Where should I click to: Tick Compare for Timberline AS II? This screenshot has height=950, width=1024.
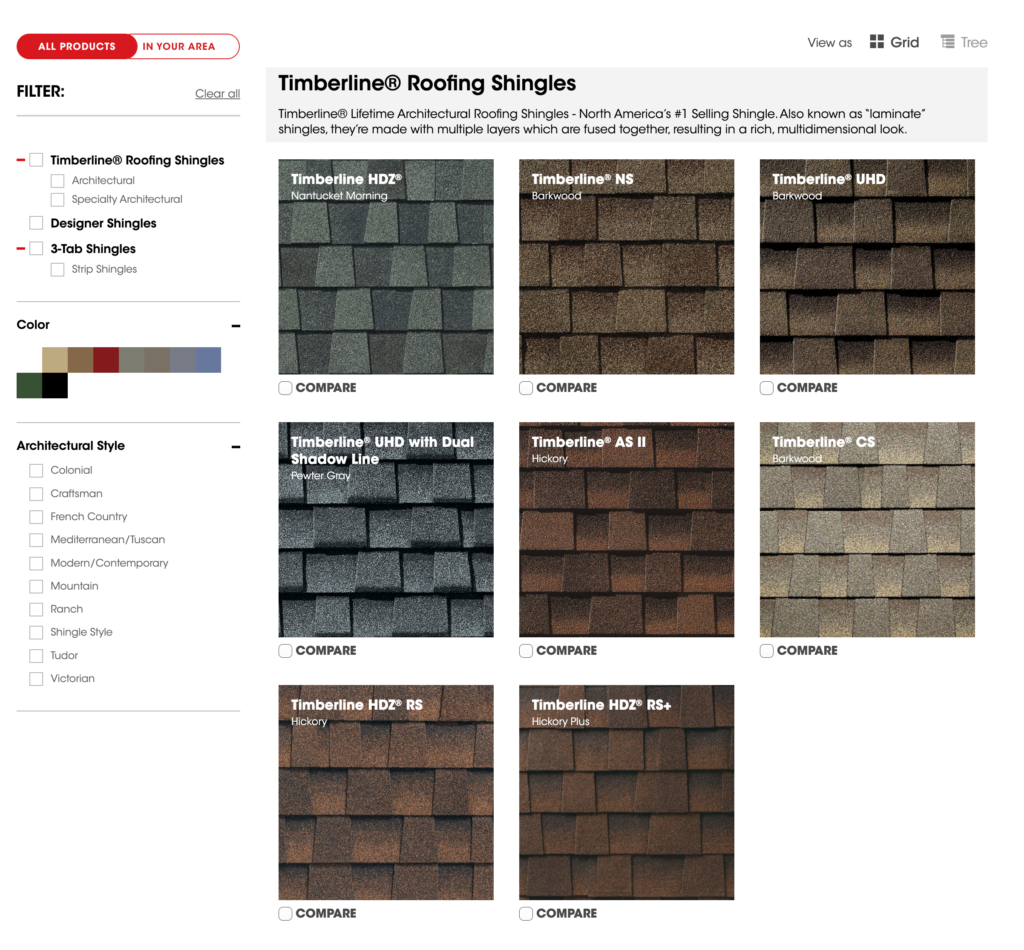[x=526, y=652]
